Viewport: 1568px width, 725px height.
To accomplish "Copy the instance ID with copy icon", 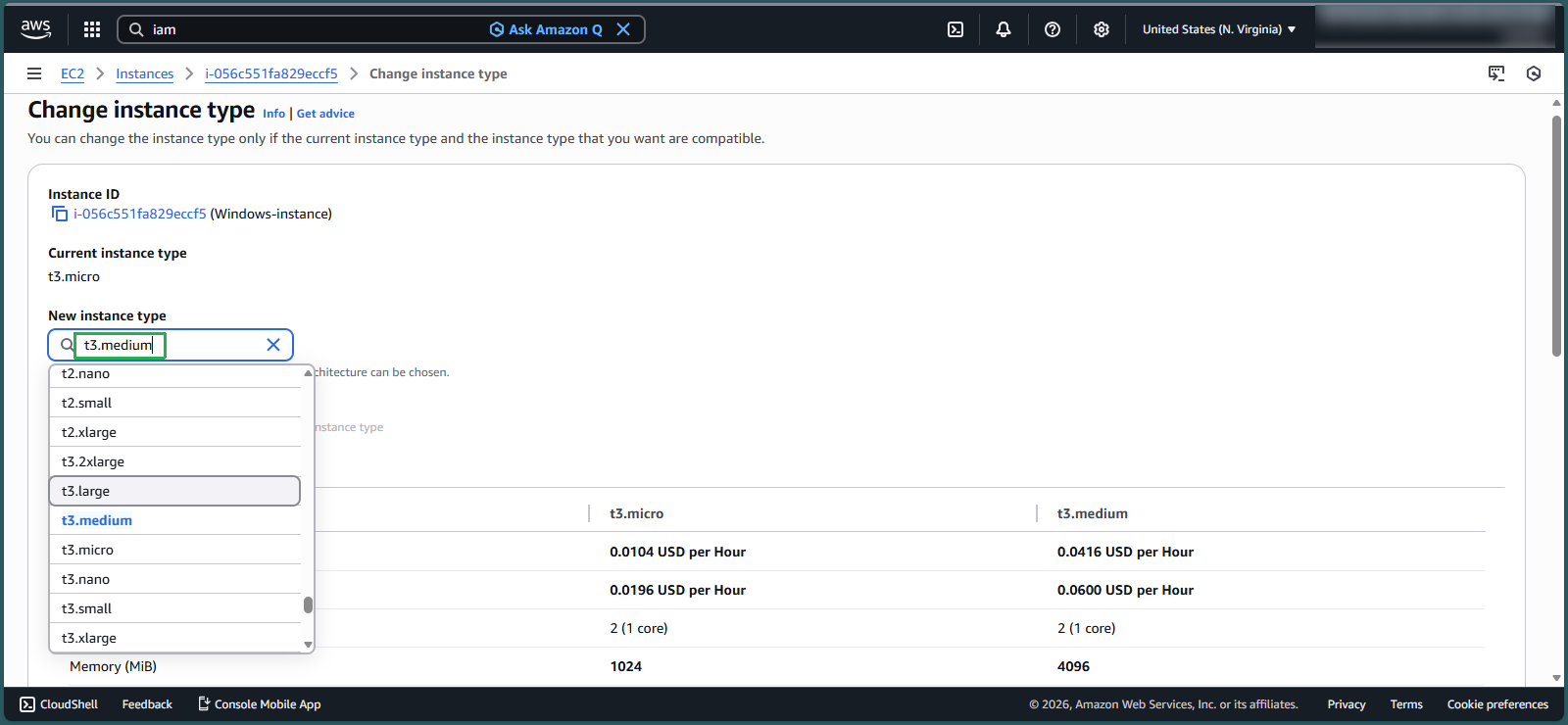I will coord(60,214).
